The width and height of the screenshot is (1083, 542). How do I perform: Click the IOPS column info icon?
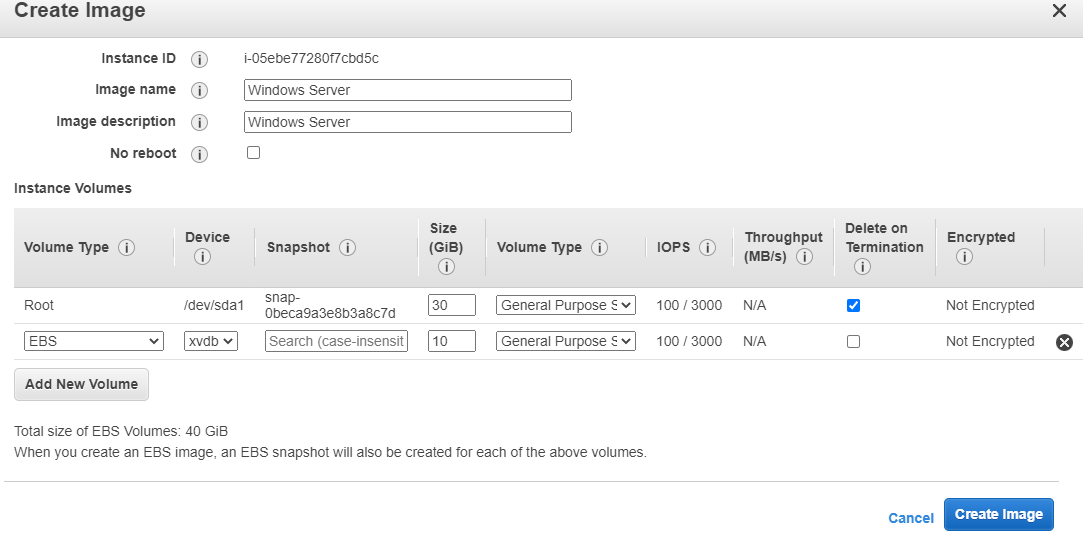click(707, 247)
